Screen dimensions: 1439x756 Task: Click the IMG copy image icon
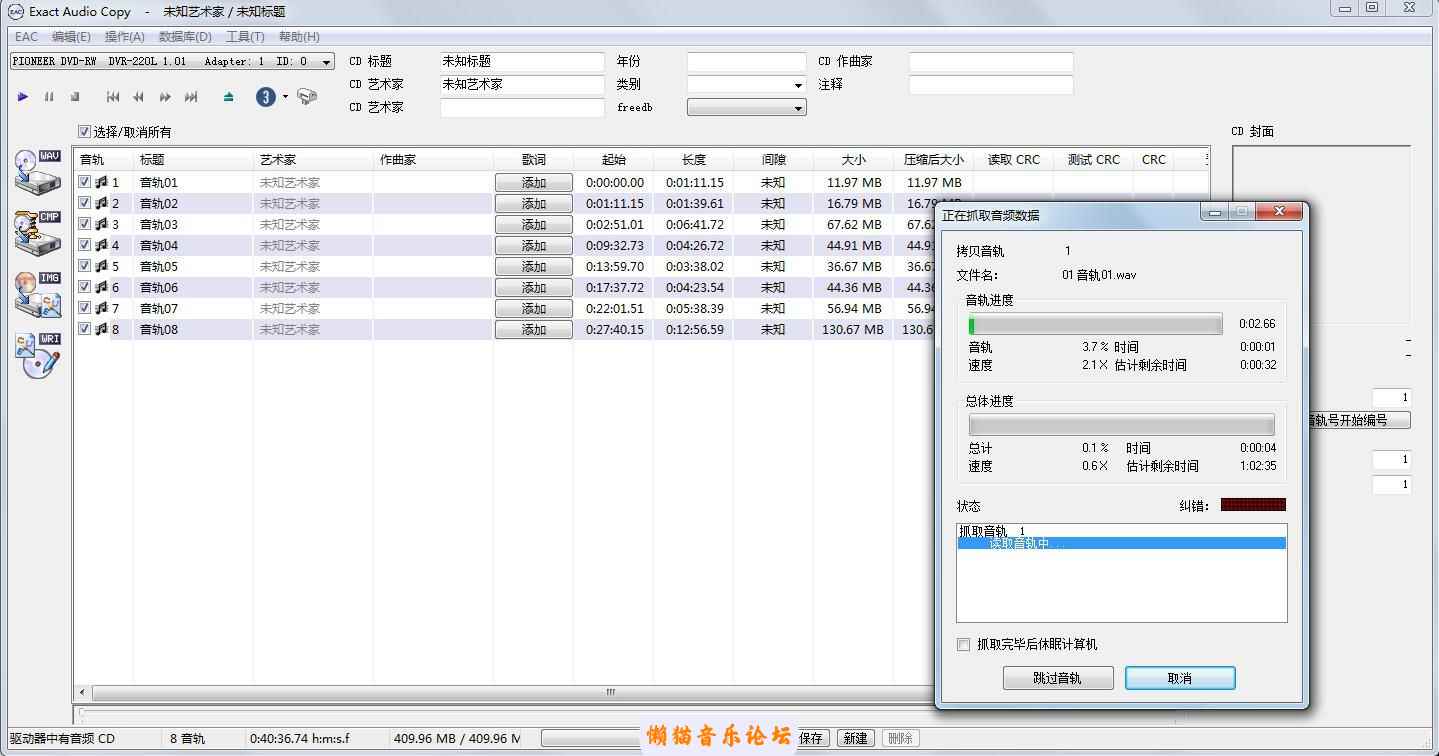click(x=38, y=294)
